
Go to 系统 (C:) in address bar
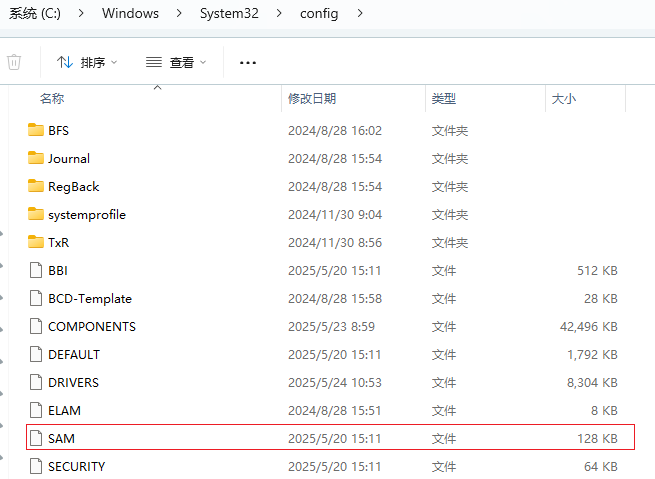[35, 13]
